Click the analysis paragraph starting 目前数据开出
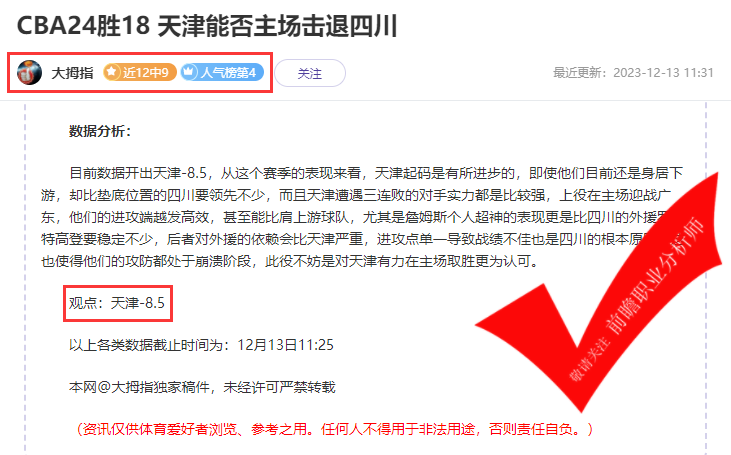Screen dimensions: 731x455 [362, 217]
